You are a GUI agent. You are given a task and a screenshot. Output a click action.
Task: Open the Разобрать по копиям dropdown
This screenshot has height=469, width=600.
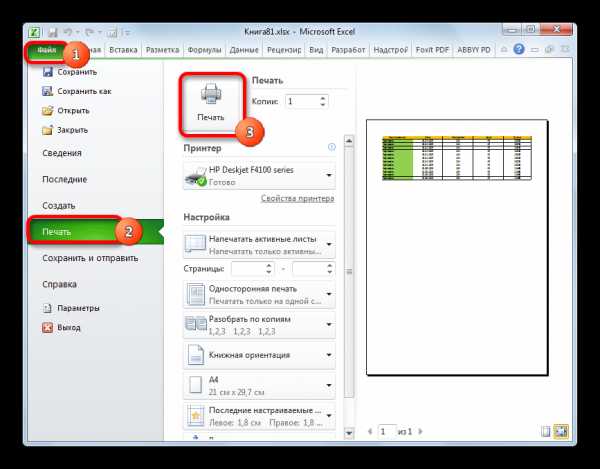click(259, 325)
